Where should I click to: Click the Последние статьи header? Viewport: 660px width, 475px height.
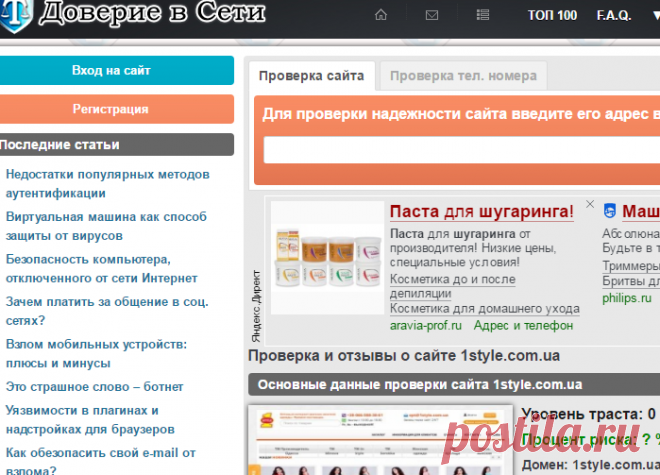coord(117,144)
